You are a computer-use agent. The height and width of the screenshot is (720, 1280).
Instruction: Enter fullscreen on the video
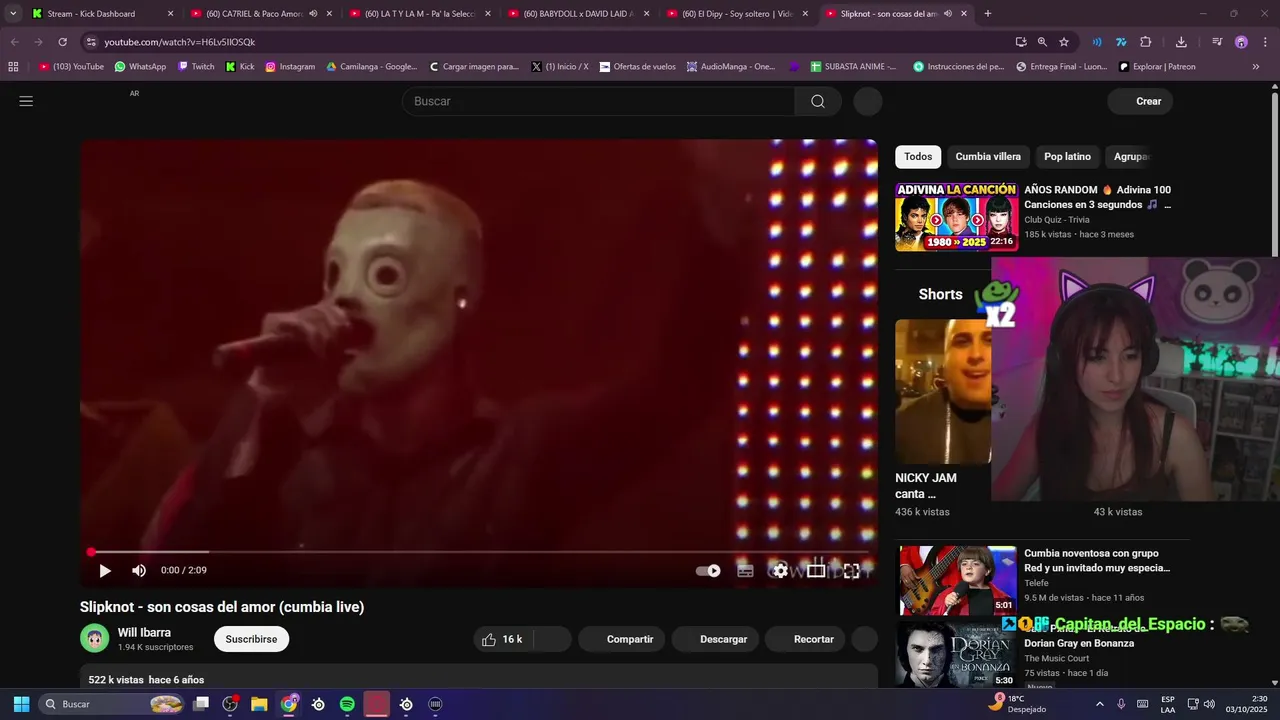click(851, 571)
